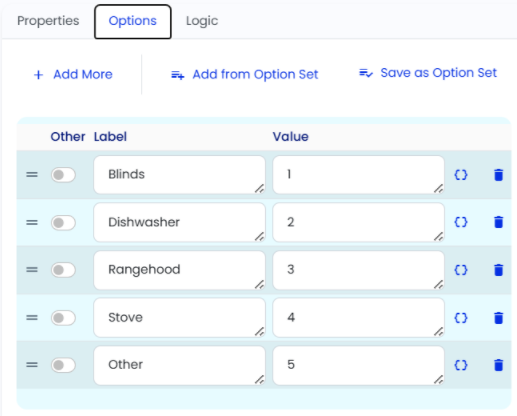Grab drag handle of Rangehood row

click(x=32, y=270)
